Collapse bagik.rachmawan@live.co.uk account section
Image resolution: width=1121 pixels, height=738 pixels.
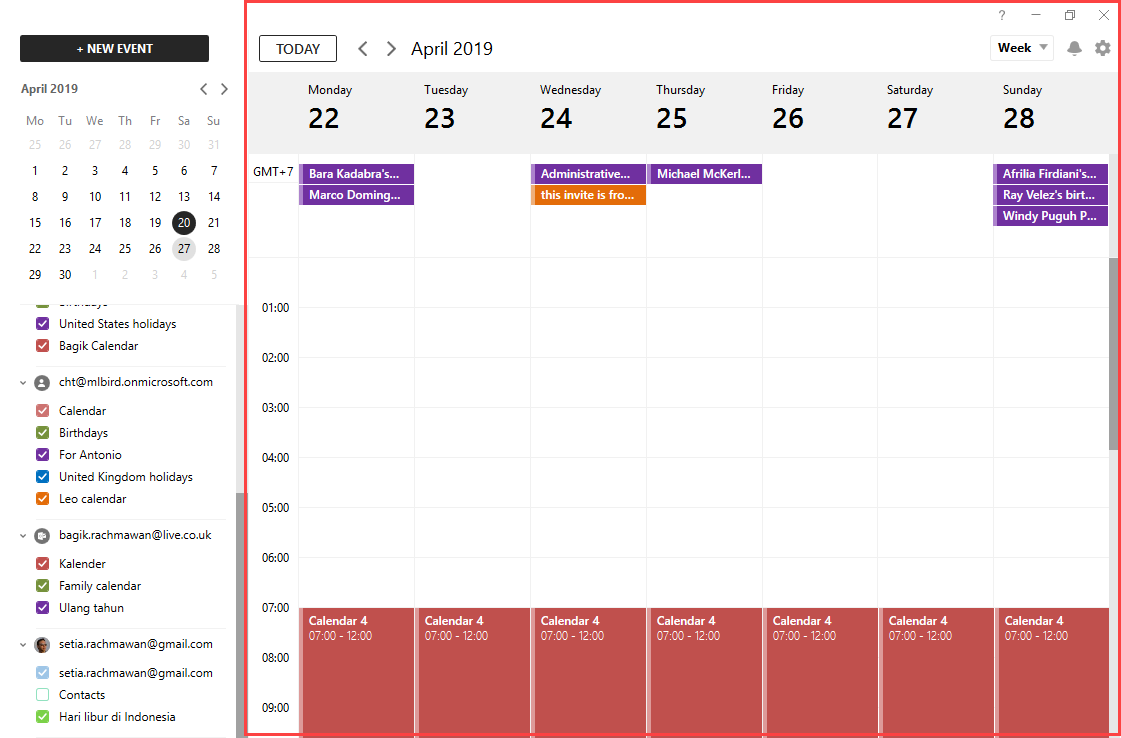(x=23, y=536)
